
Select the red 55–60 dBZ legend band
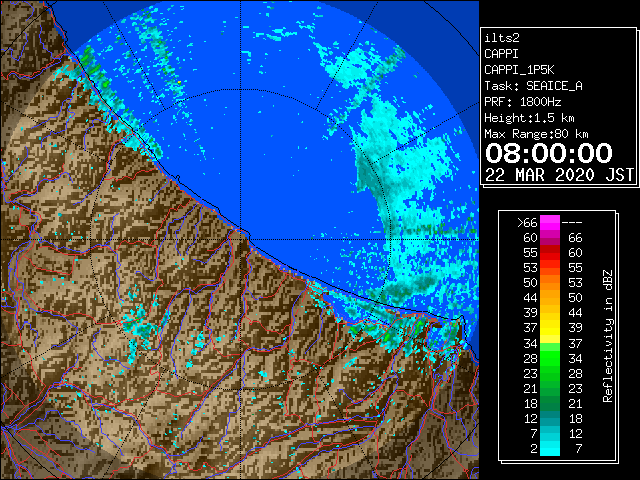(550, 253)
